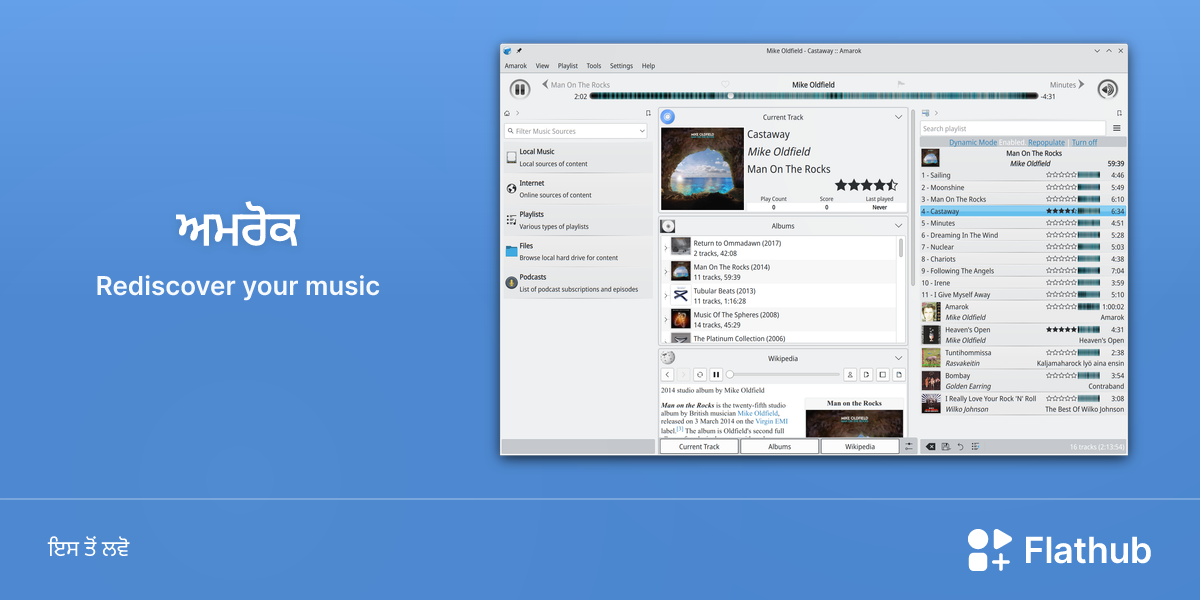Collapse the Current Track applet

click(898, 117)
